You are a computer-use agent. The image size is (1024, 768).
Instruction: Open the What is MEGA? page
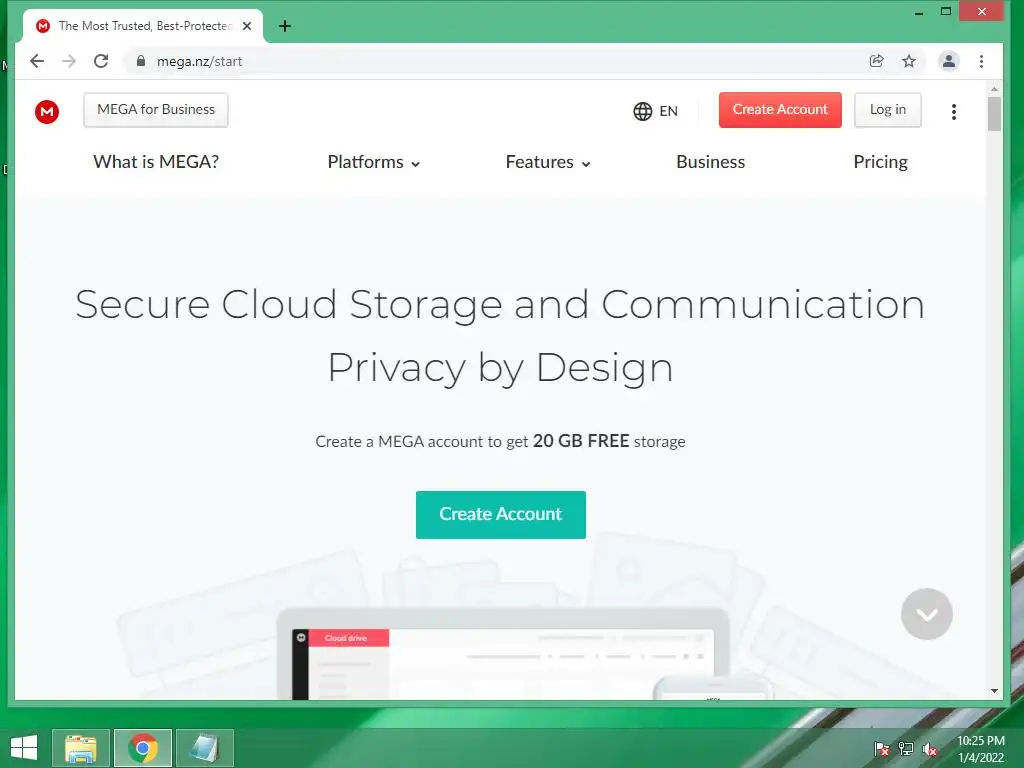[x=156, y=162]
